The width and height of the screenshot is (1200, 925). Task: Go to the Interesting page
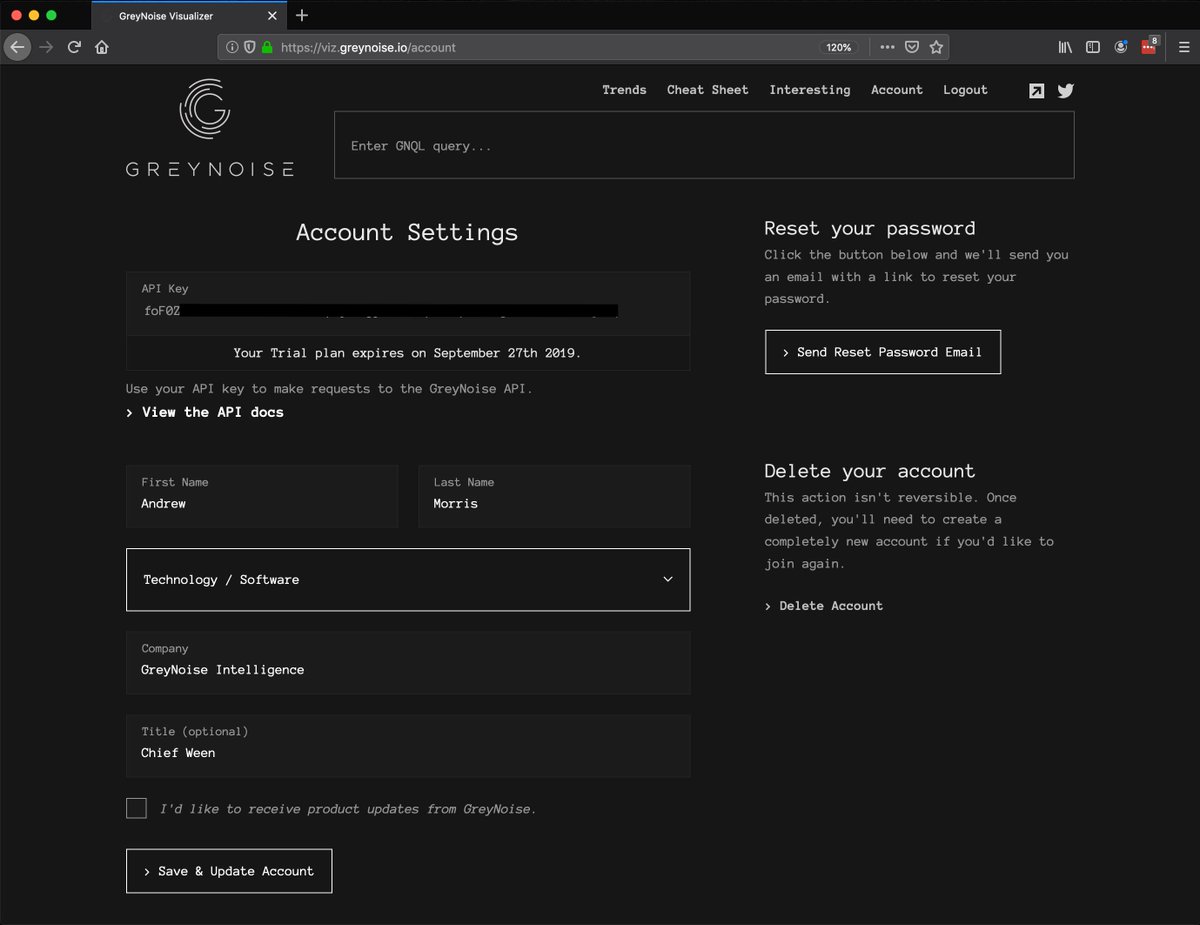point(810,90)
